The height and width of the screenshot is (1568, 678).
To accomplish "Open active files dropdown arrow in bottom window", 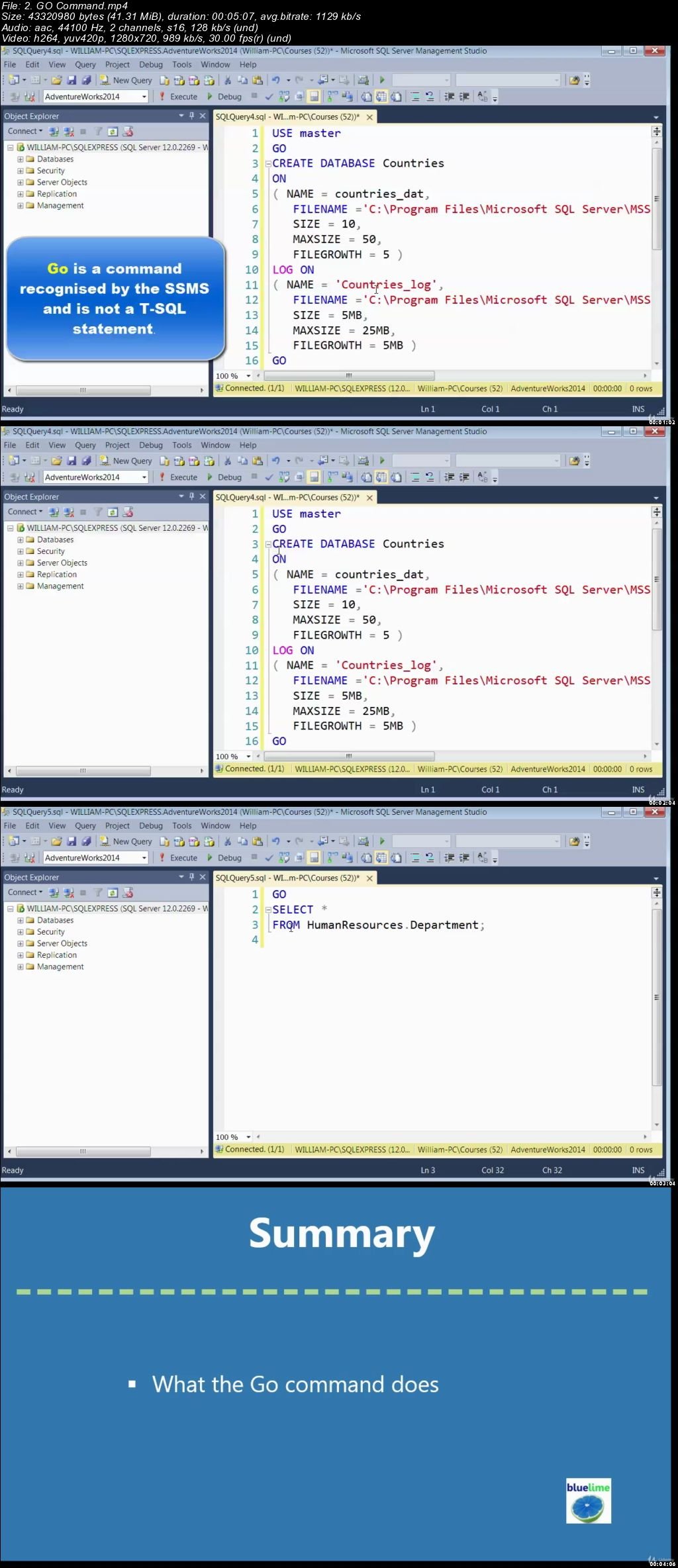I will (x=656, y=878).
